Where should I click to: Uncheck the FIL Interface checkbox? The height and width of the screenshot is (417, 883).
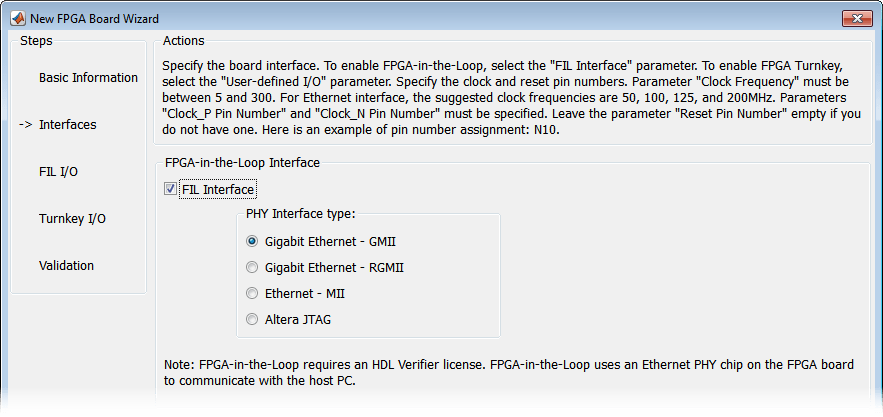[170, 189]
